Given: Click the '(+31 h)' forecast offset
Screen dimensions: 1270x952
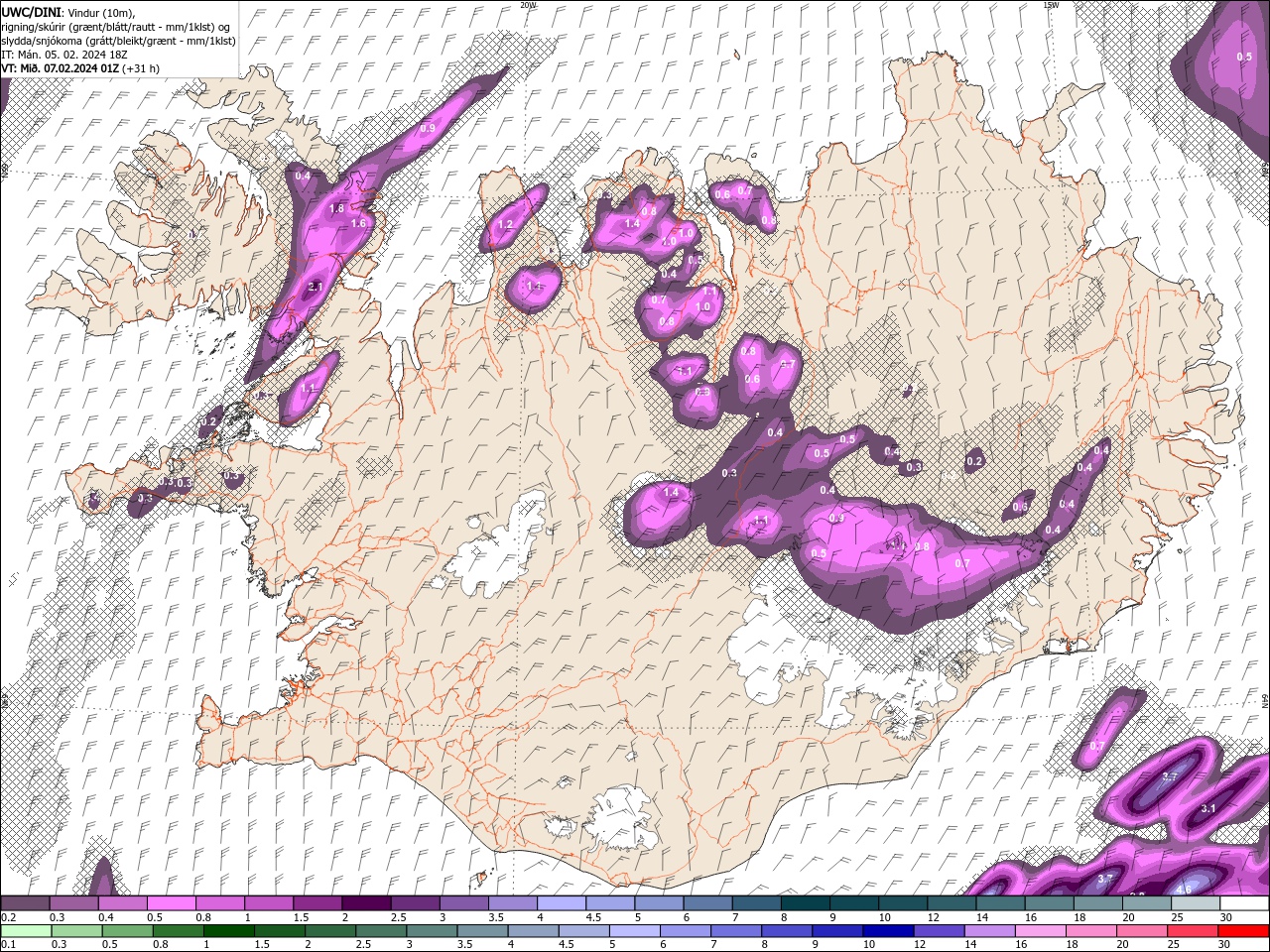Looking at the screenshot, I should tap(141, 68).
